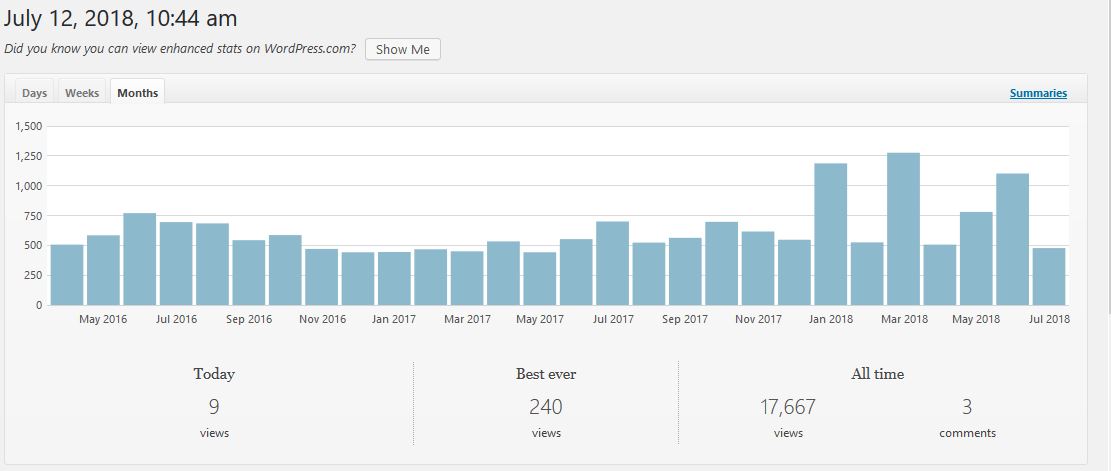Click the March 2018 bar in chart
This screenshot has height=471, width=1111.
(x=903, y=229)
